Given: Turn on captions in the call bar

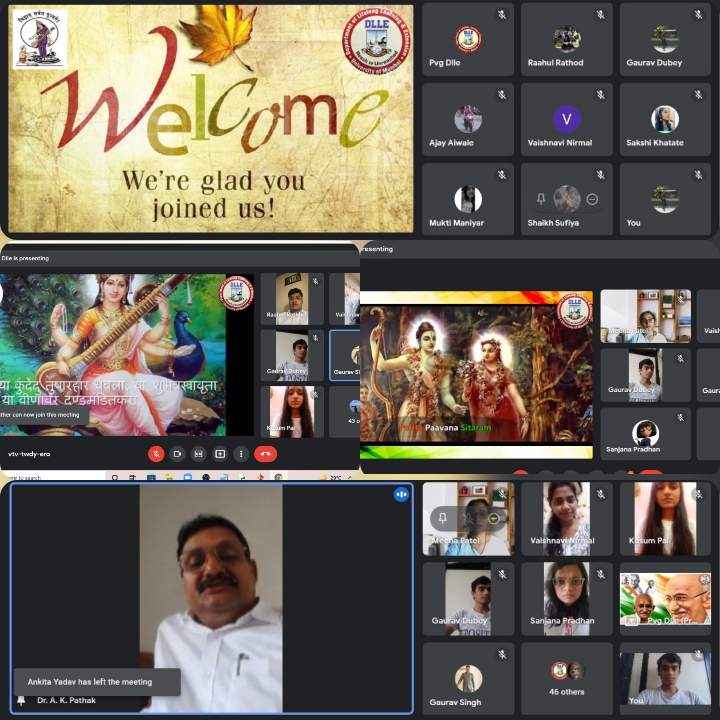Looking at the screenshot, I should (x=198, y=453).
